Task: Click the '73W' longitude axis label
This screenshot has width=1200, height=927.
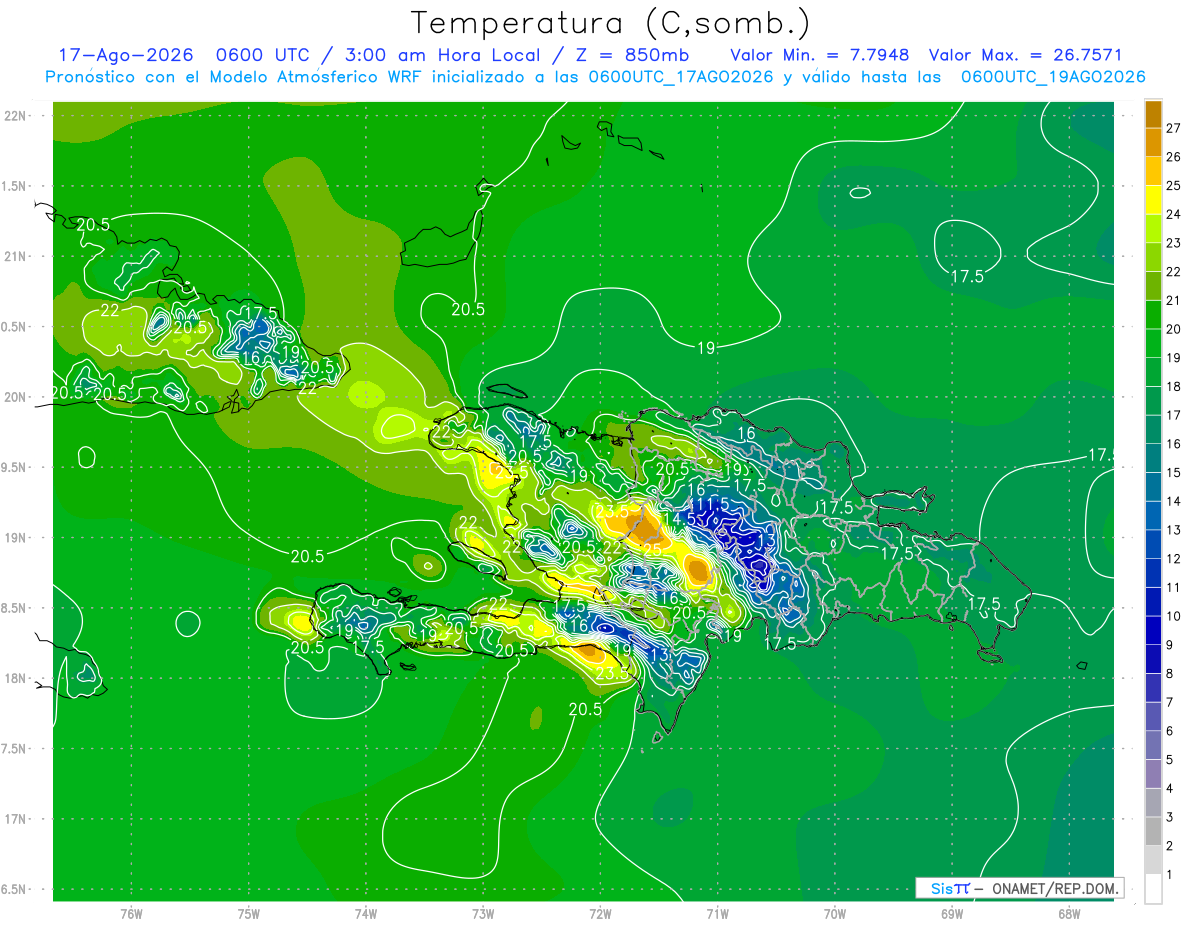Action: (x=483, y=913)
